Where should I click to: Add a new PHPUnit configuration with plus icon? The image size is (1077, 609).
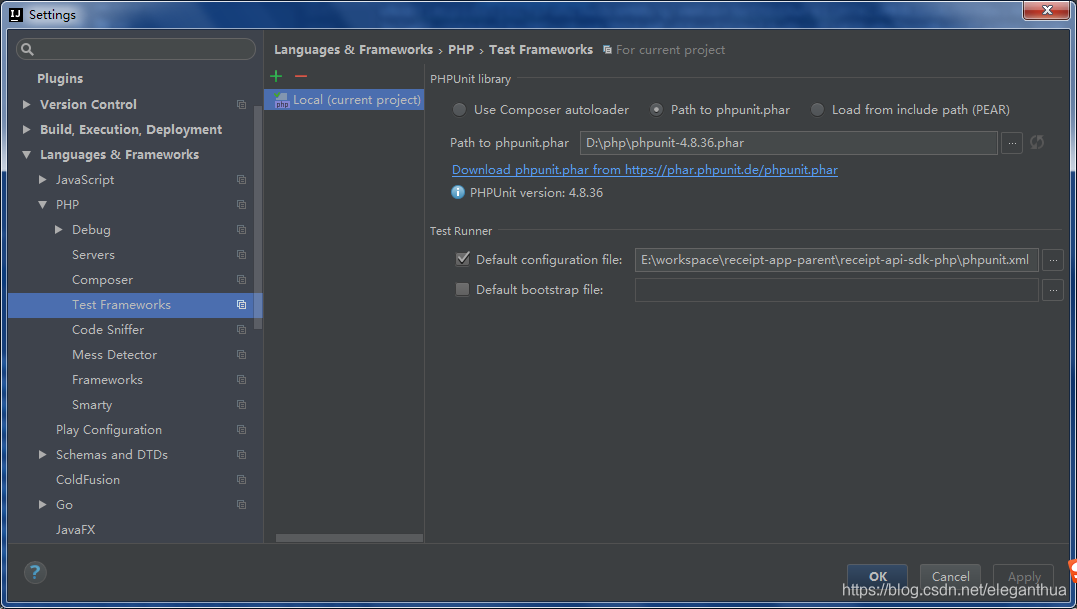point(275,75)
